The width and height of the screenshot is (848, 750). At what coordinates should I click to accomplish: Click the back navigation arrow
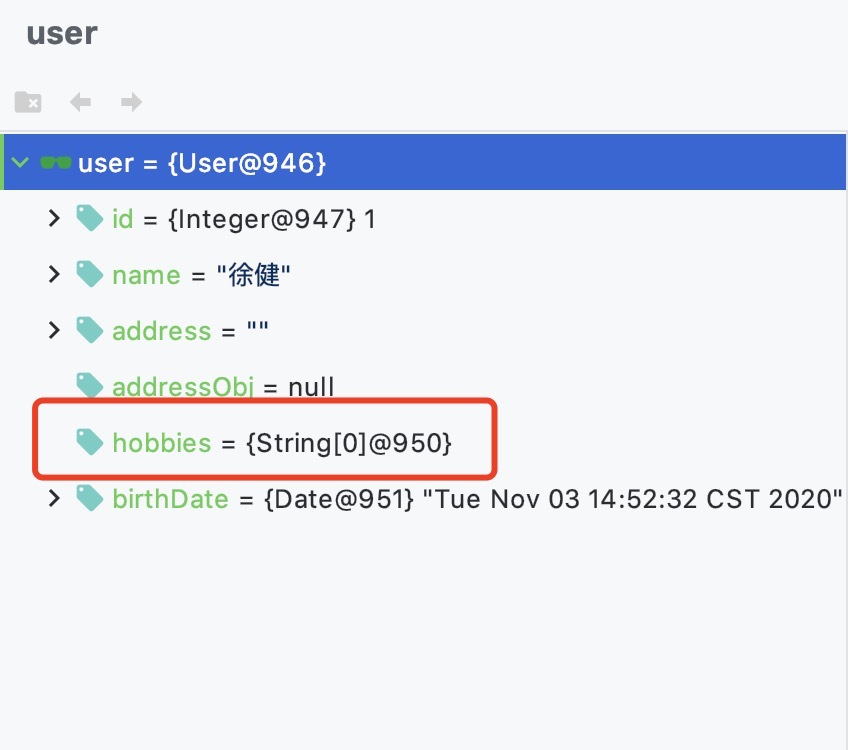(x=80, y=101)
